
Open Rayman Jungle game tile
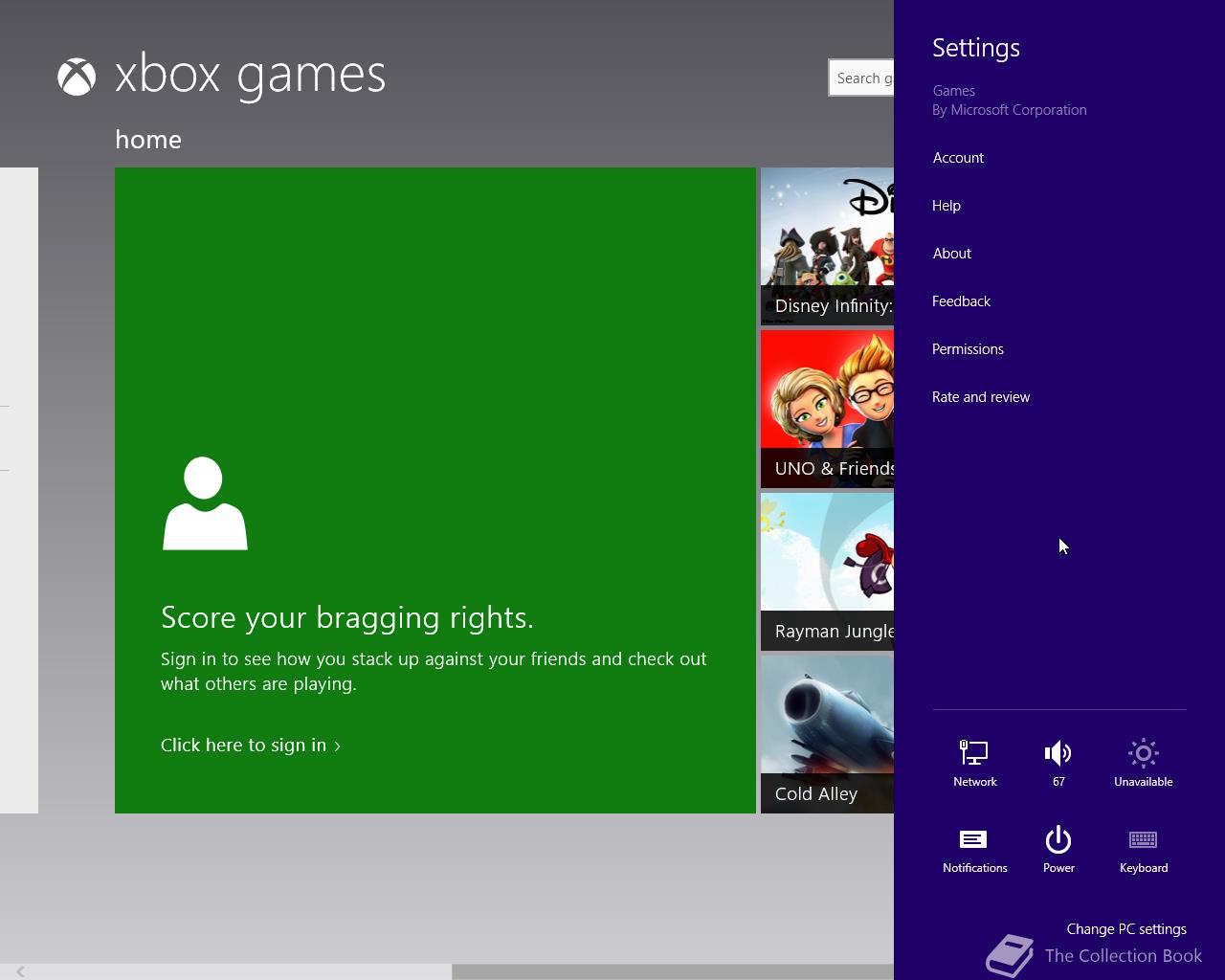tap(827, 572)
